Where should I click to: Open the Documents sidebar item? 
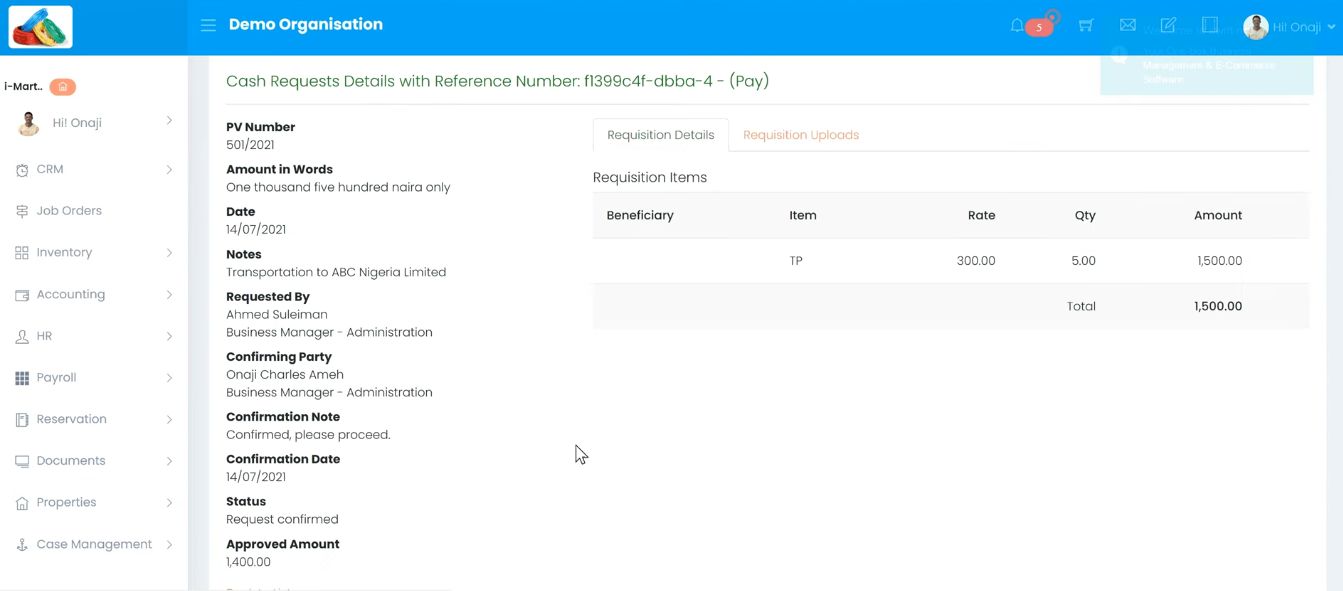[70, 461]
